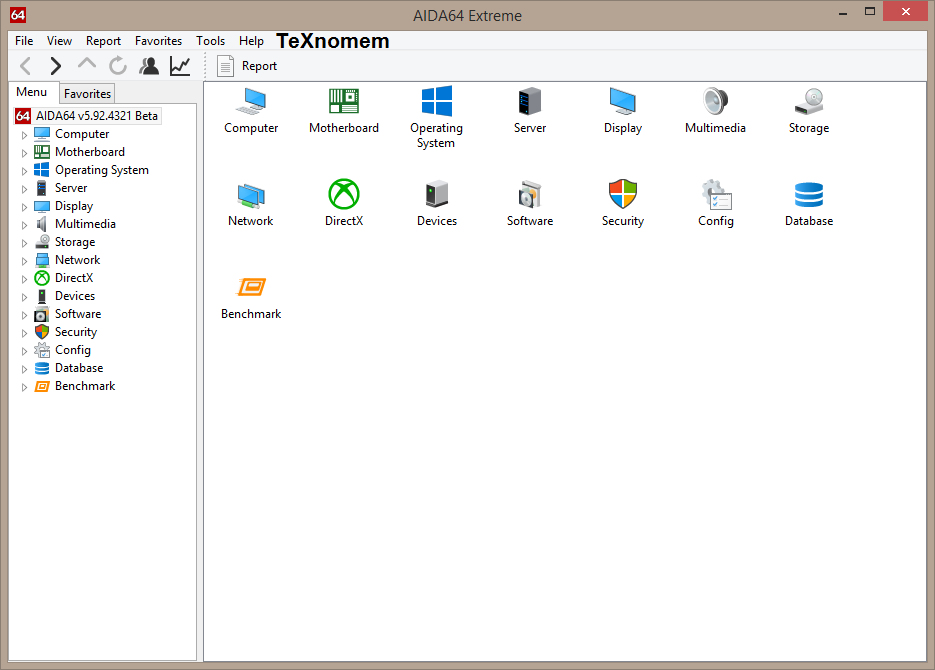Screen dimensions: 935x670
Task: Open the Motherboard icon in main pane
Action: click(x=344, y=101)
